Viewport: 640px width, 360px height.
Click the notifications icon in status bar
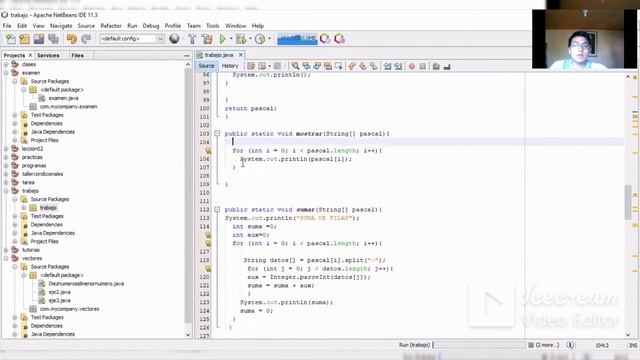pyautogui.click(x=570, y=345)
